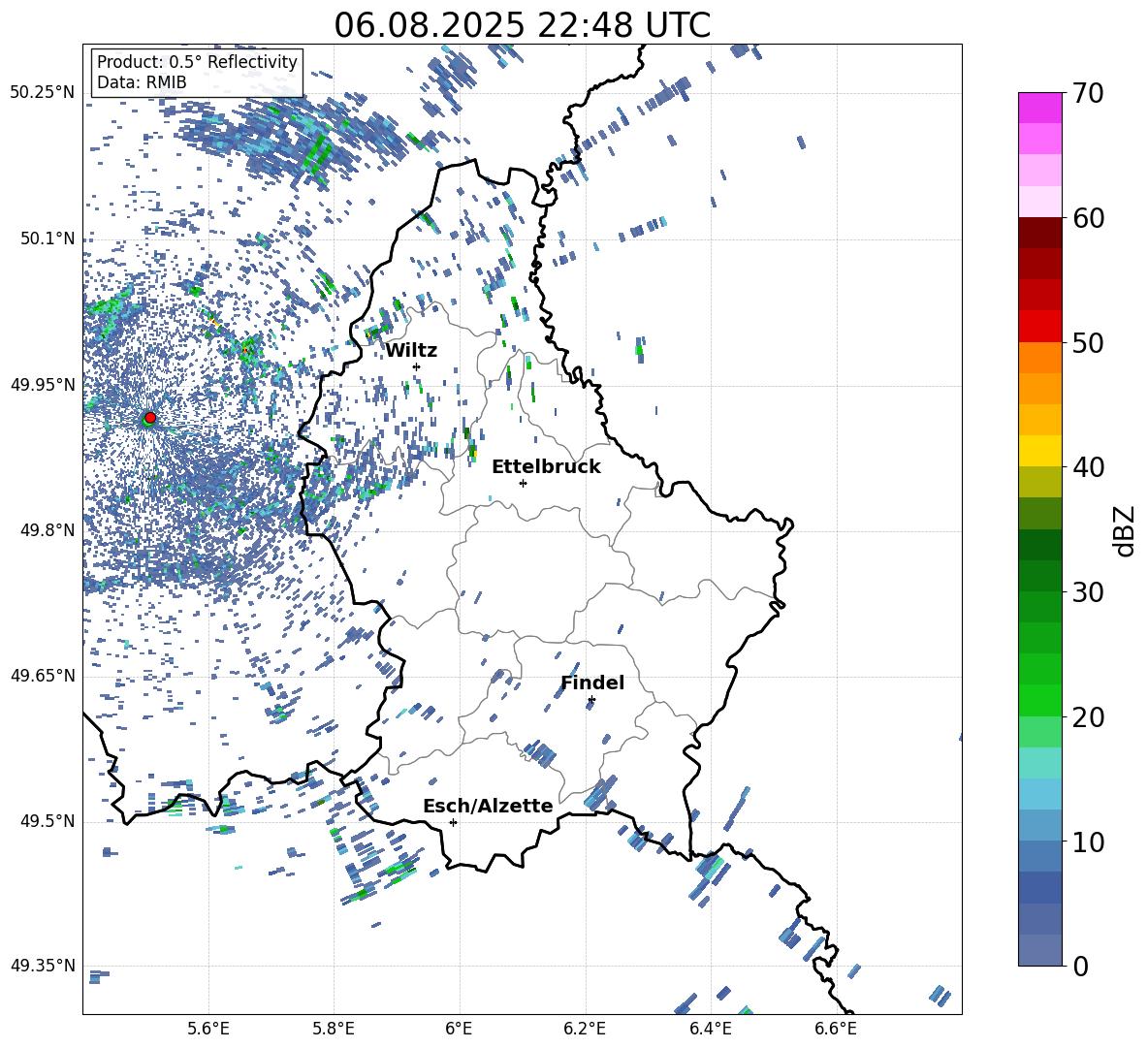1148x1048 pixels.
Task: Click the Ettelbruck station cross marker
Action: (523, 483)
